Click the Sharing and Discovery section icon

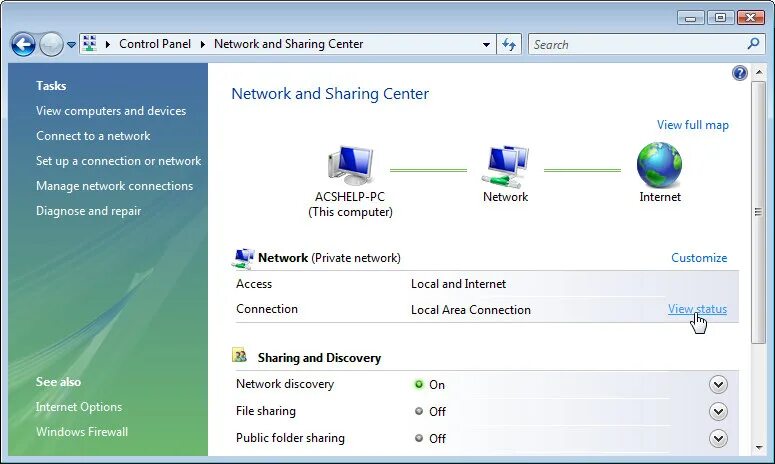[x=240, y=355]
